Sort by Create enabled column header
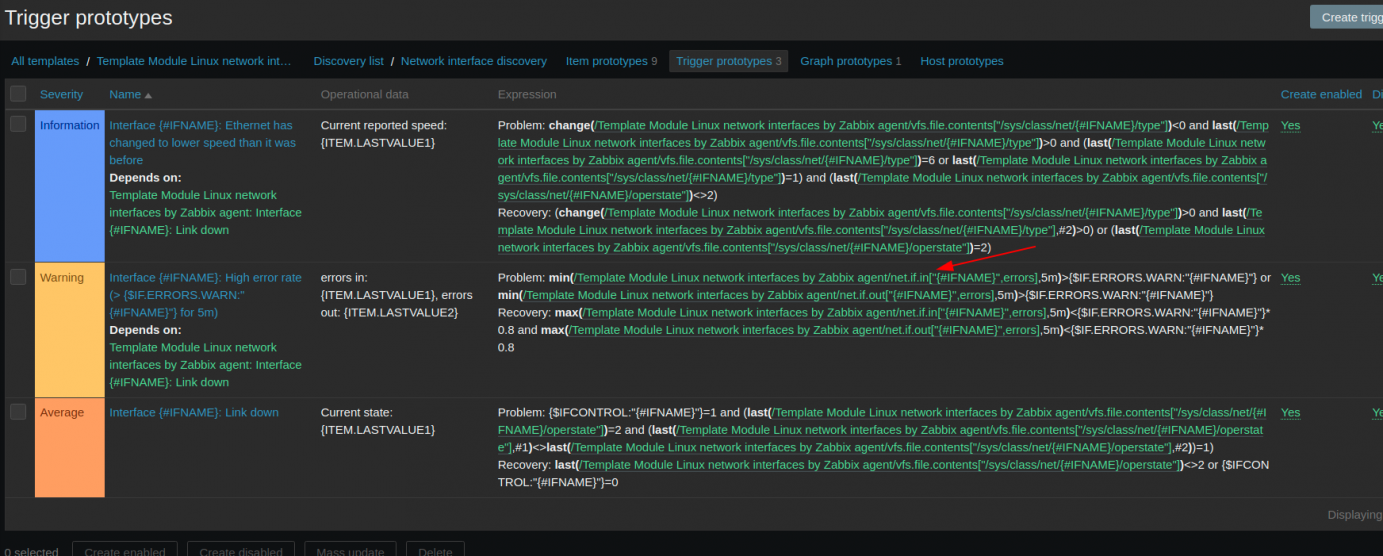Image resolution: width=1383 pixels, height=556 pixels. coord(1320,94)
